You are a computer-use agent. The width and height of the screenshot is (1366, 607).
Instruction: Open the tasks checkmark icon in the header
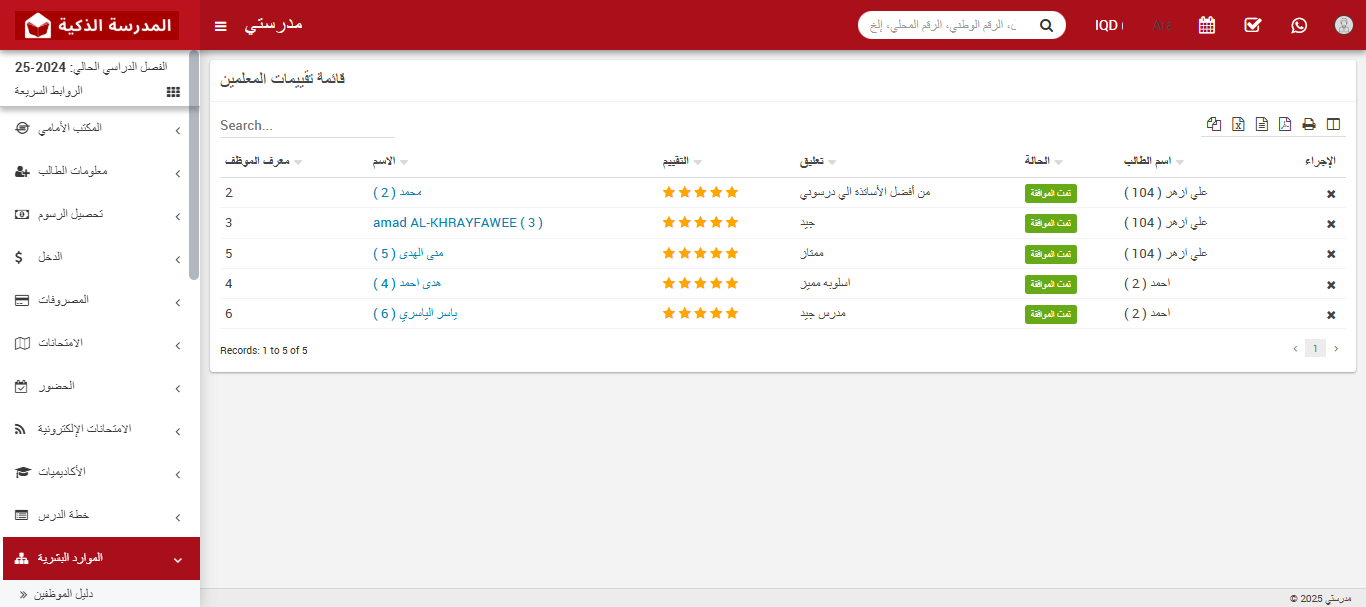1252,25
